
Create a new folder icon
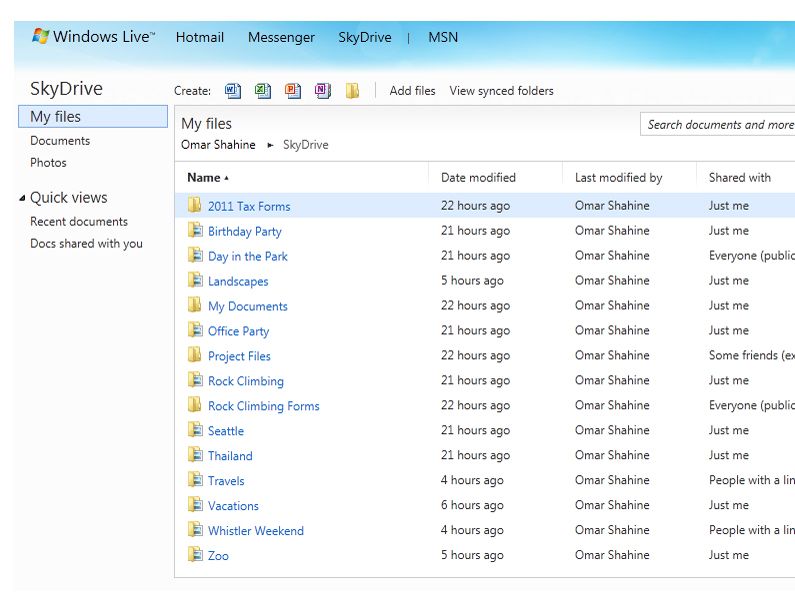click(352, 91)
